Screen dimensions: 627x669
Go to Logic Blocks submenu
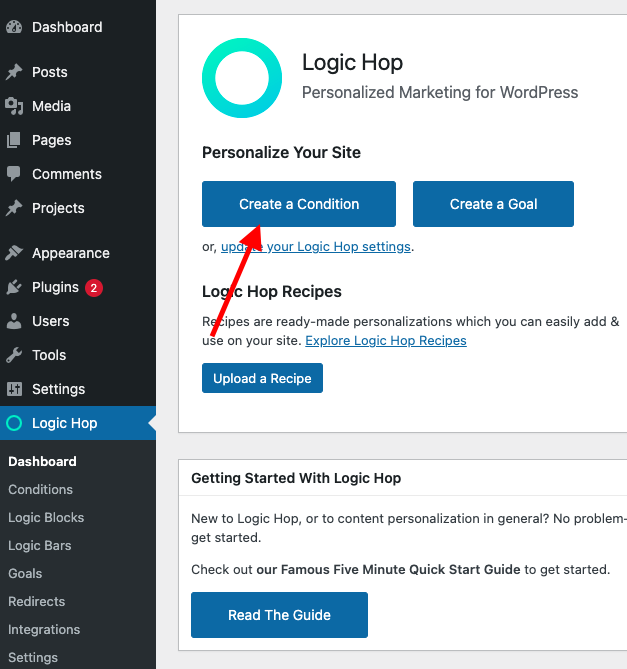(46, 518)
